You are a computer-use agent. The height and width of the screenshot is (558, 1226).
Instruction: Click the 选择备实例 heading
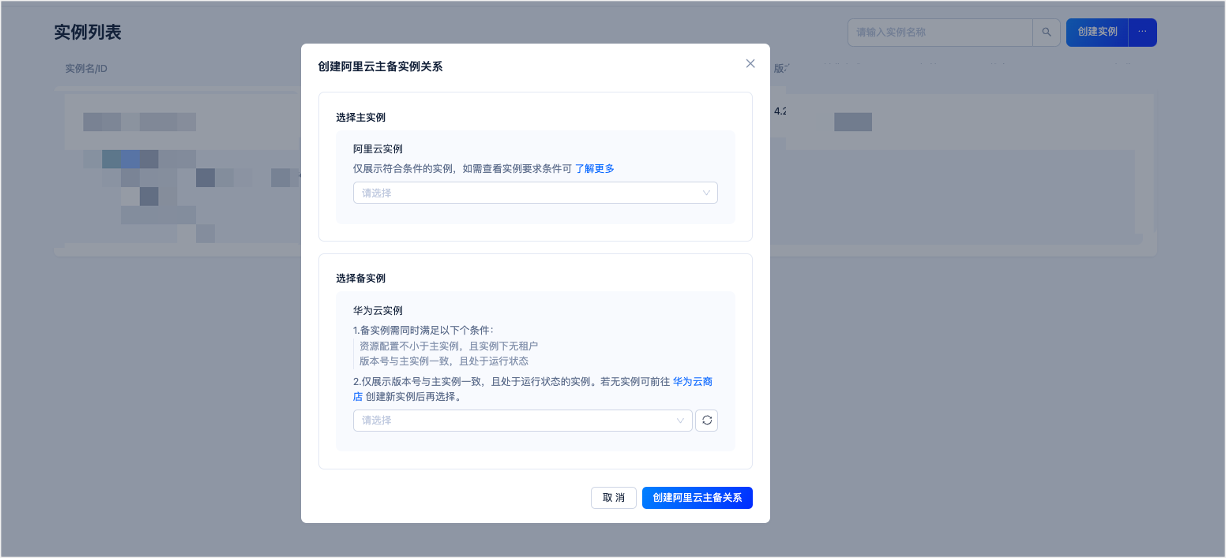tap(361, 278)
